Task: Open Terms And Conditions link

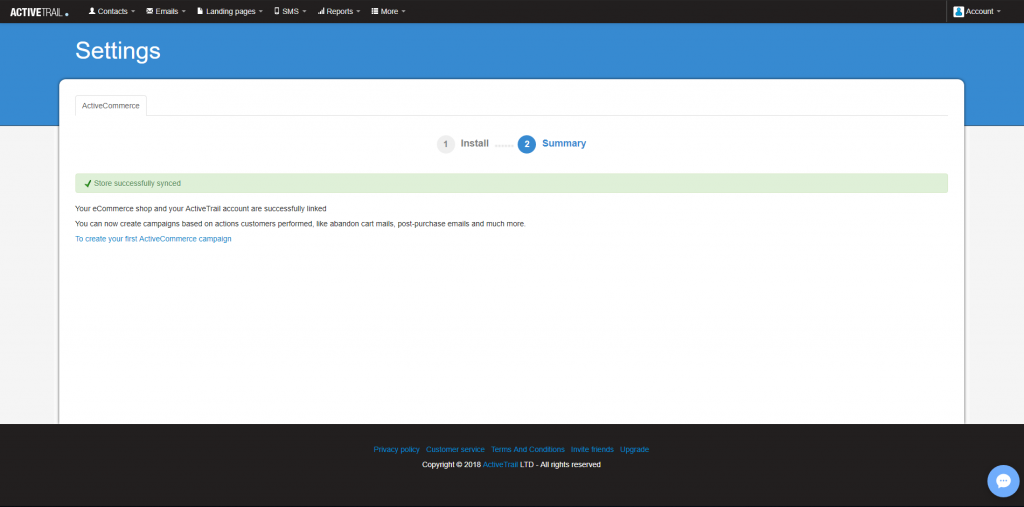Action: click(x=528, y=450)
